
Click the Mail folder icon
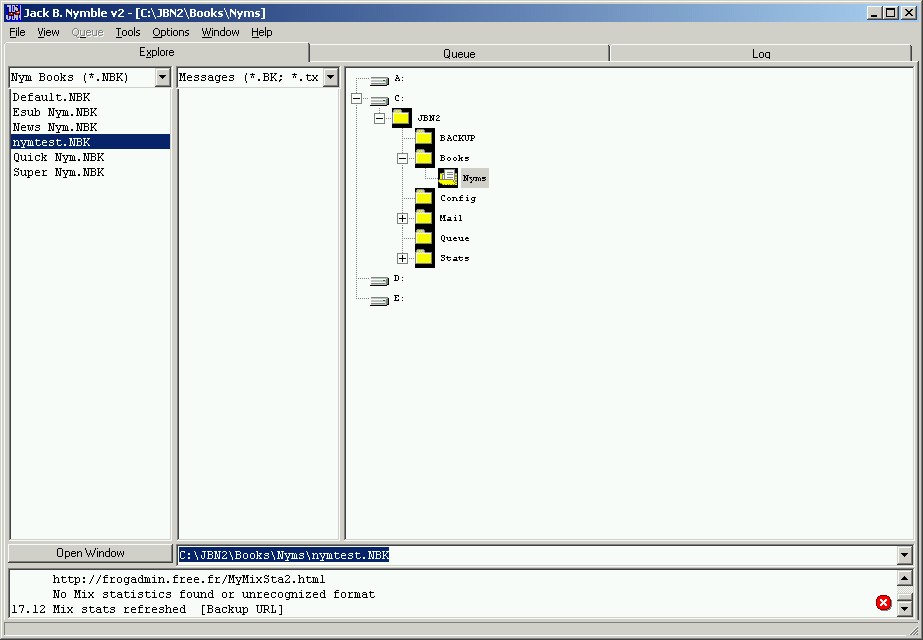pos(424,218)
